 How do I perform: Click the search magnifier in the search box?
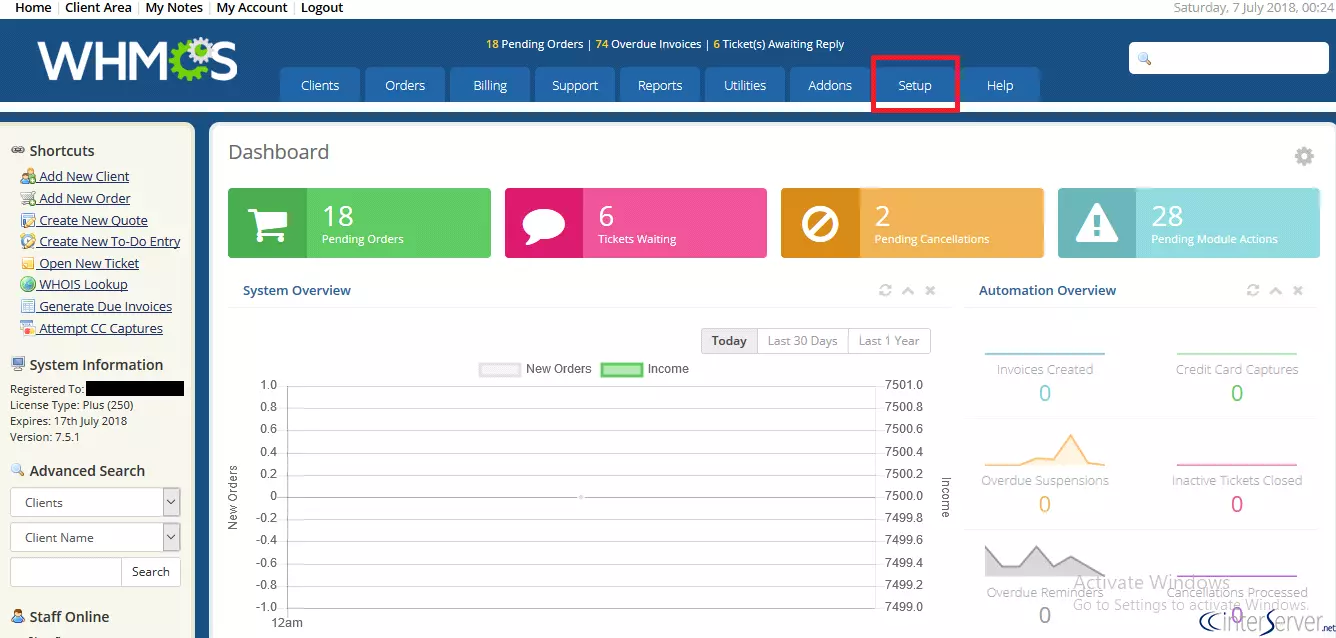click(1143, 58)
